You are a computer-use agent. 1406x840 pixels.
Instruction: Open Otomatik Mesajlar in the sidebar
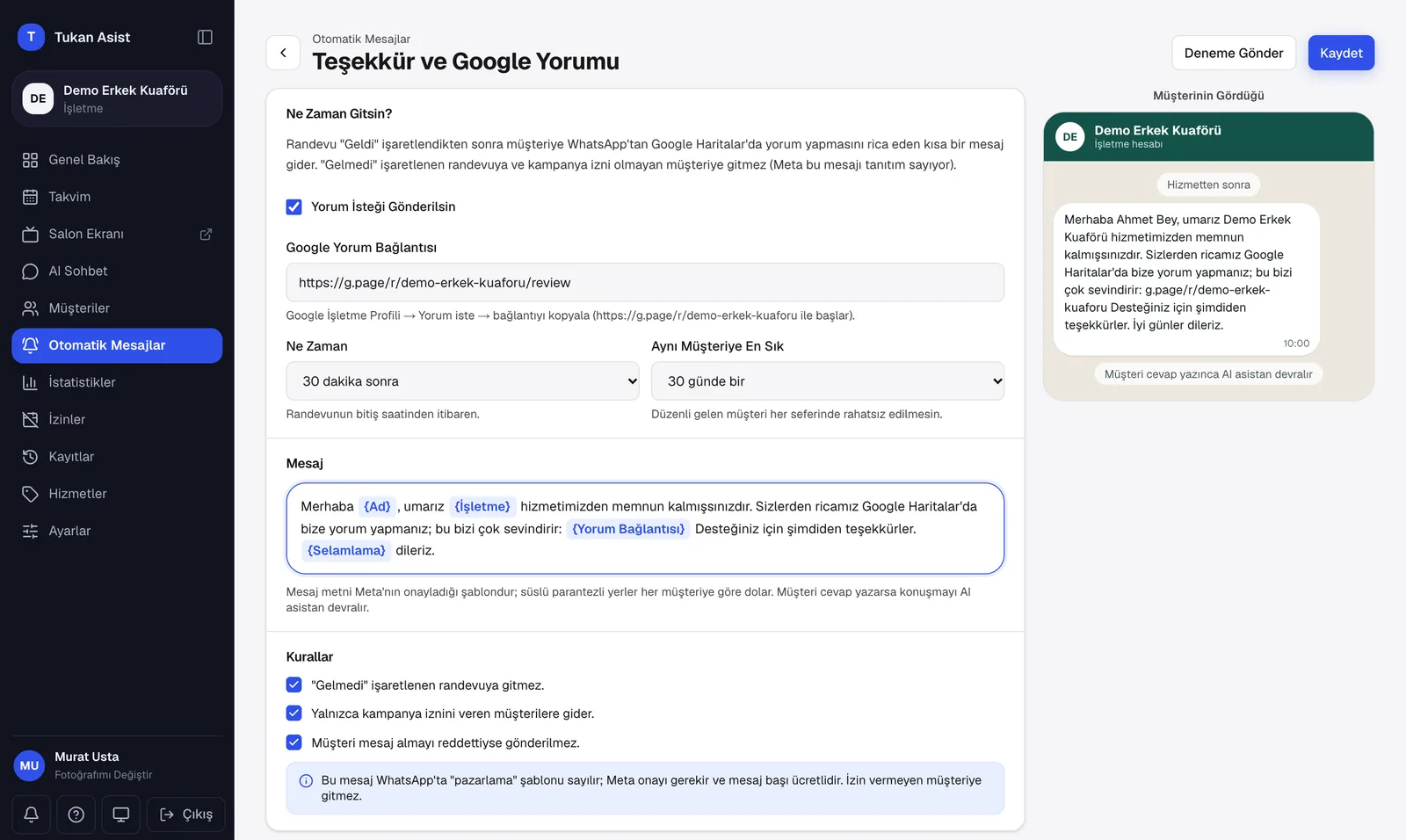click(x=117, y=345)
